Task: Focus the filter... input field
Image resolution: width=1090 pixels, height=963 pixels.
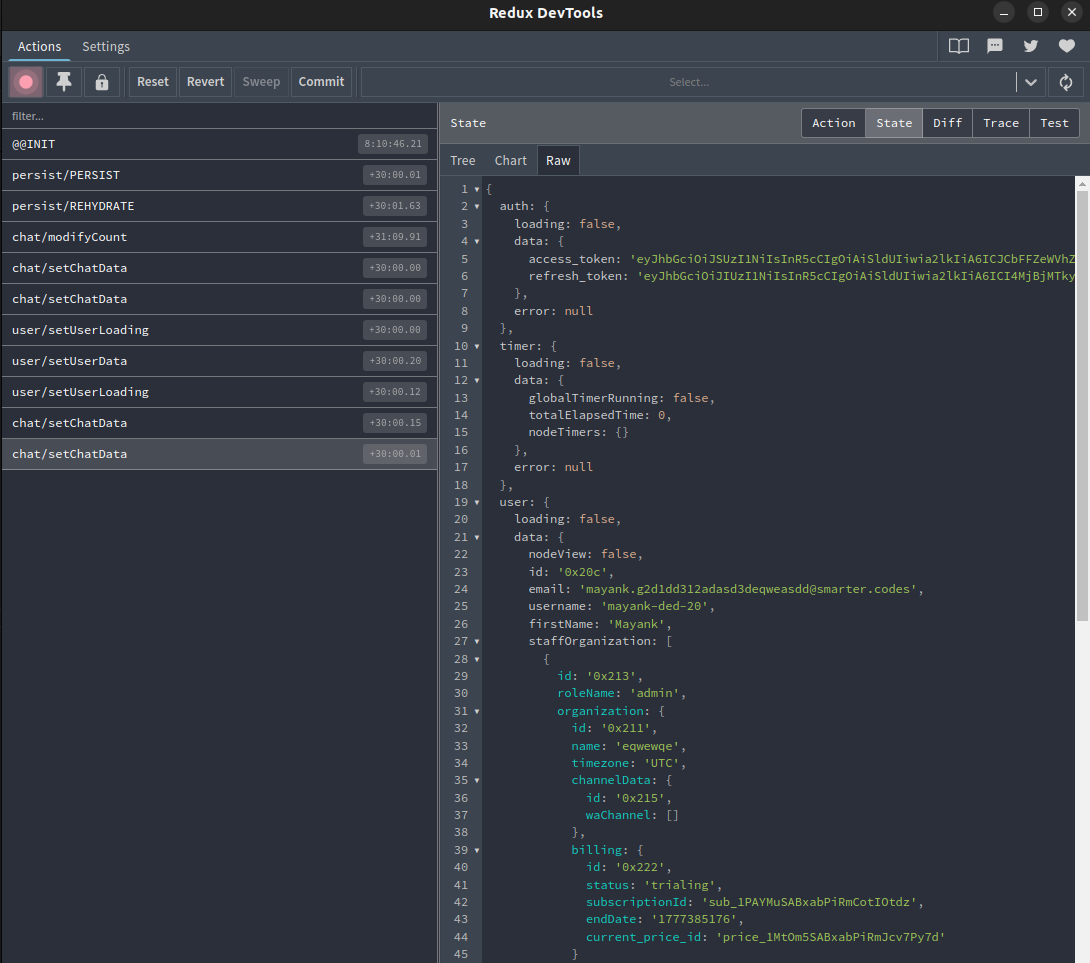Action: pyautogui.click(x=220, y=116)
